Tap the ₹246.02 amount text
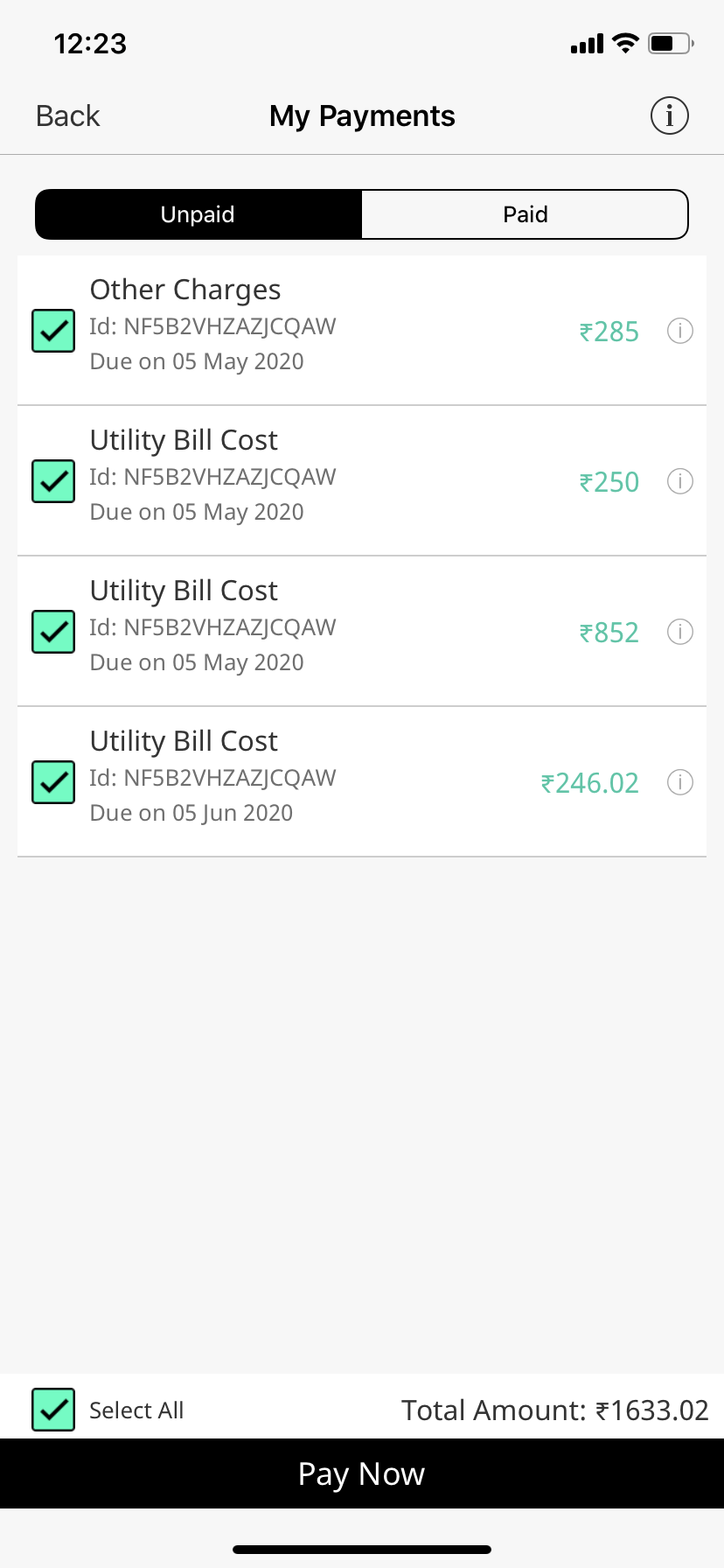 (x=589, y=782)
